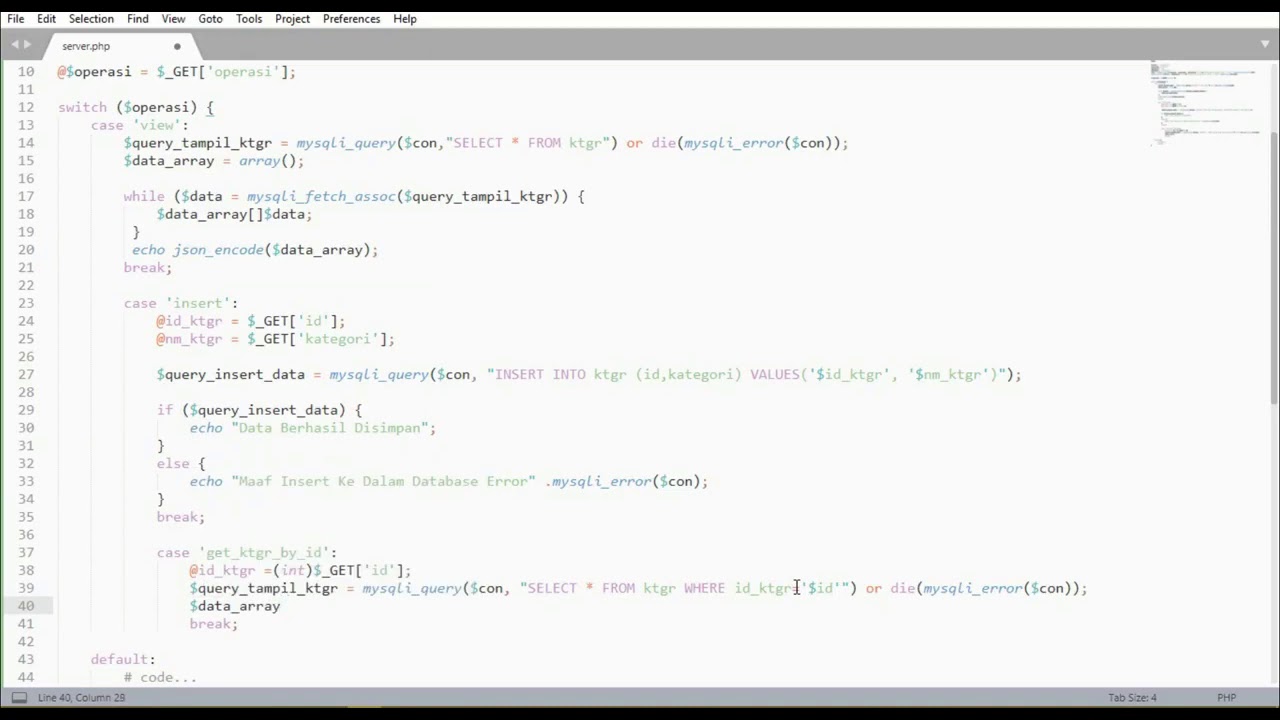Place cursor on 'switch' keyword
This screenshot has height=720, width=1280.
tap(82, 107)
